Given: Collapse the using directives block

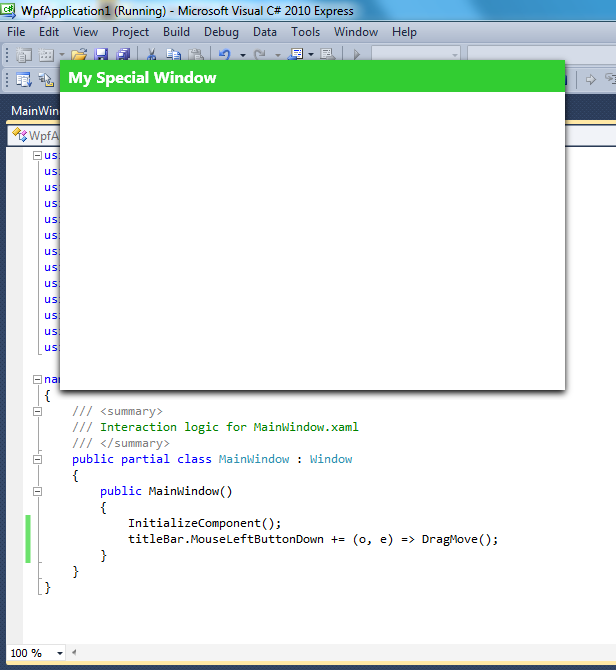Looking at the screenshot, I should tap(38, 156).
